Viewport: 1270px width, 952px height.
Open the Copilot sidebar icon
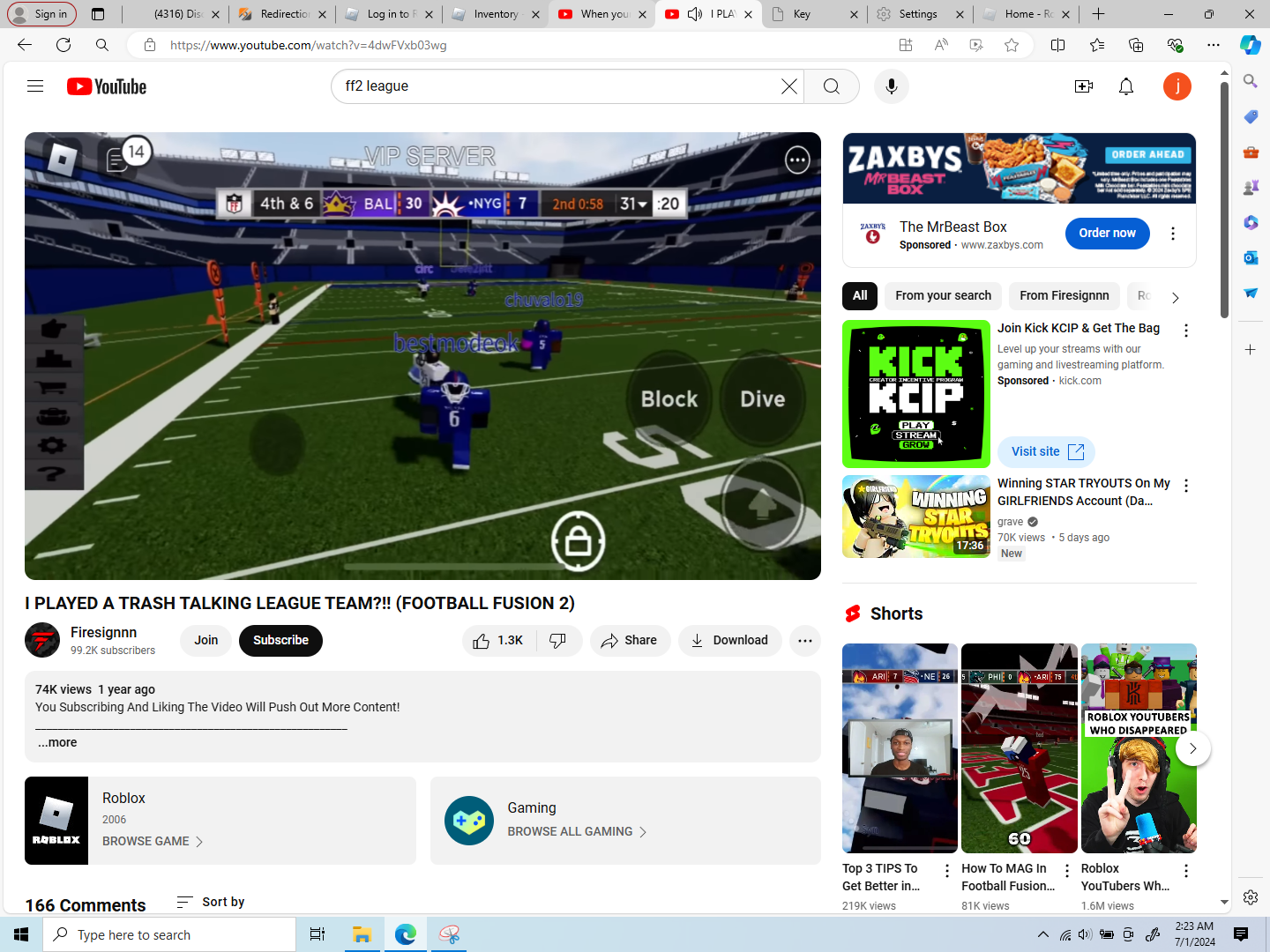point(1251,45)
